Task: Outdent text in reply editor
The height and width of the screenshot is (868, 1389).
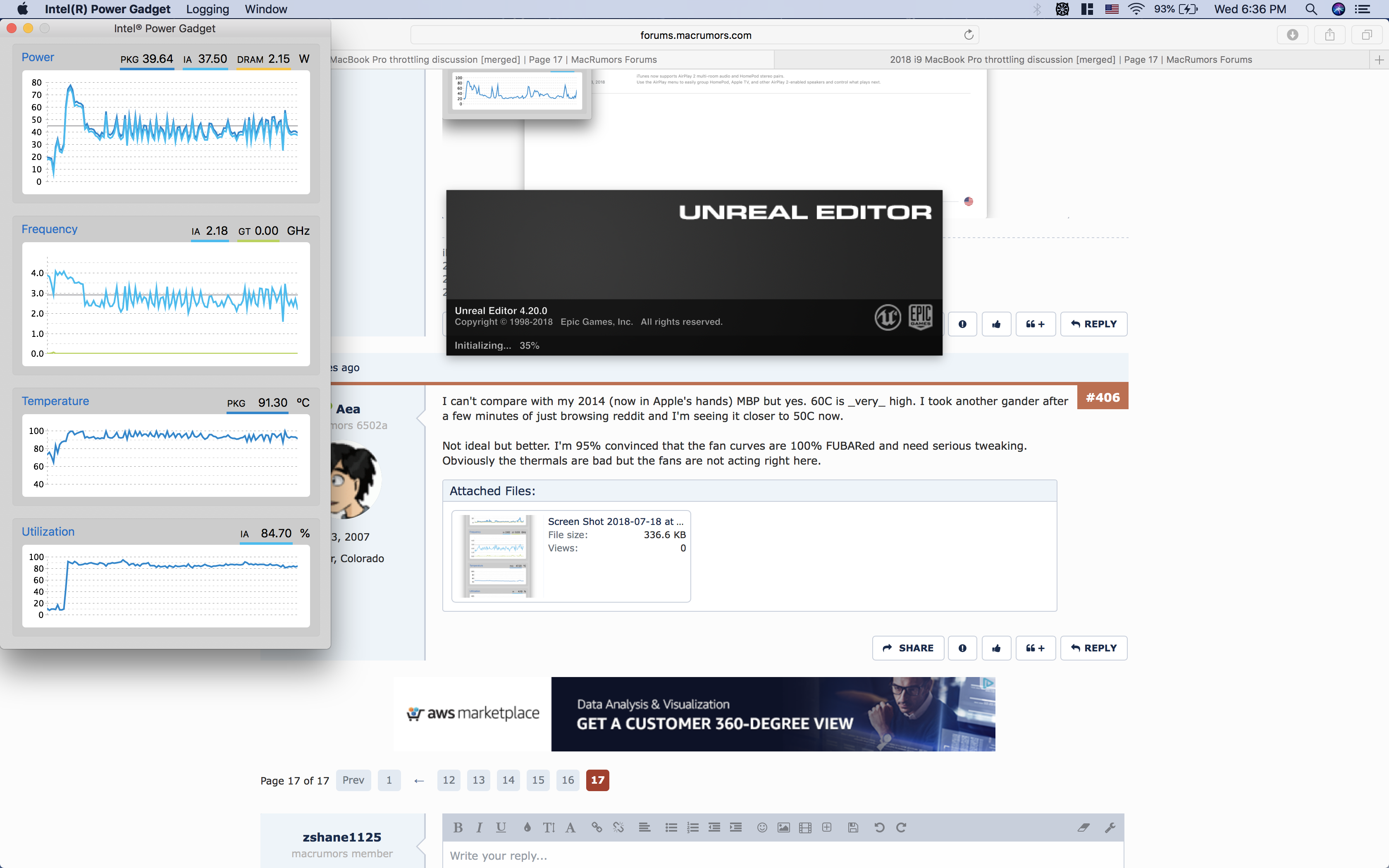Action: (714, 827)
